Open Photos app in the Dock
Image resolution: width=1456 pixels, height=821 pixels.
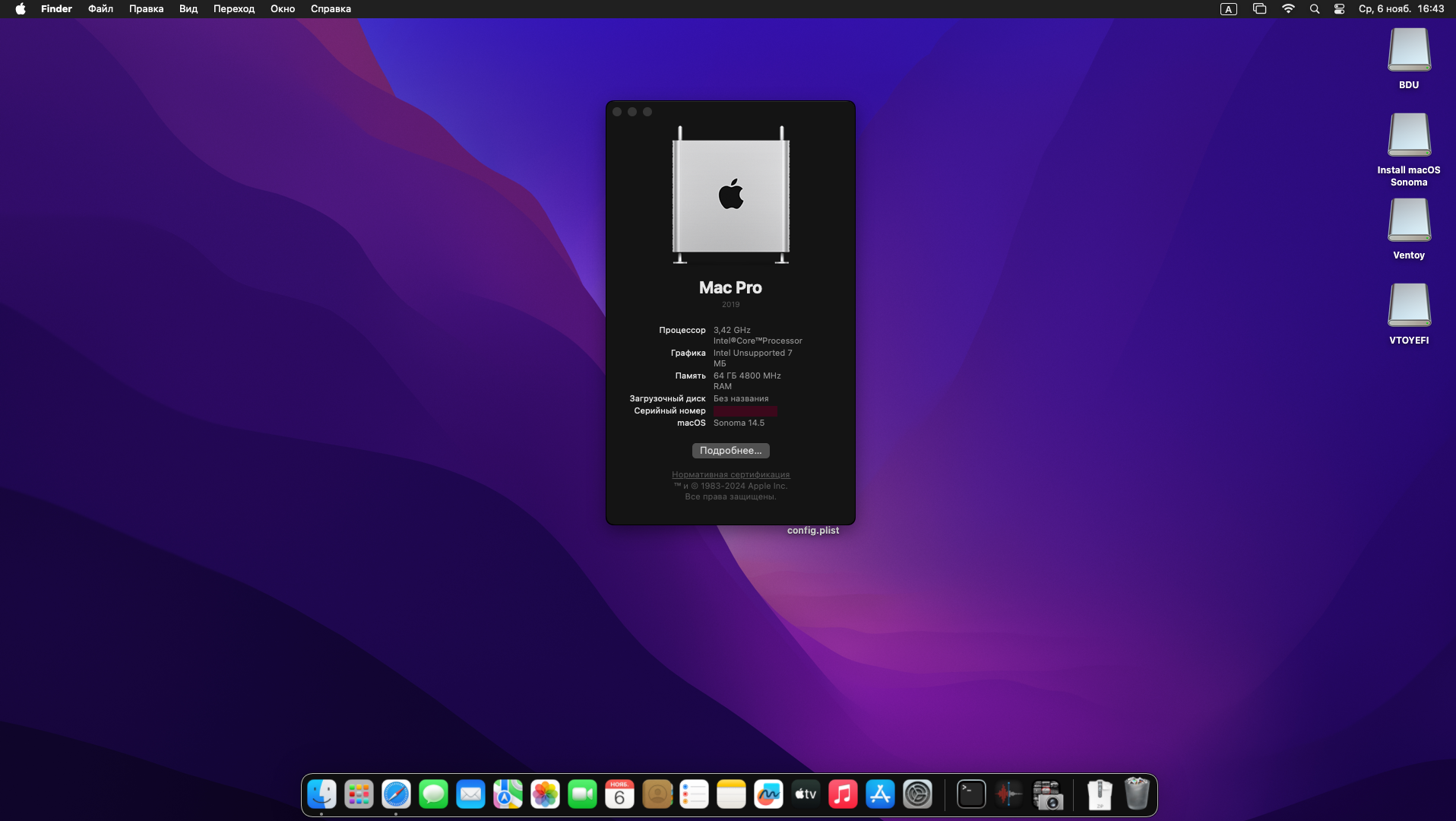[545, 794]
